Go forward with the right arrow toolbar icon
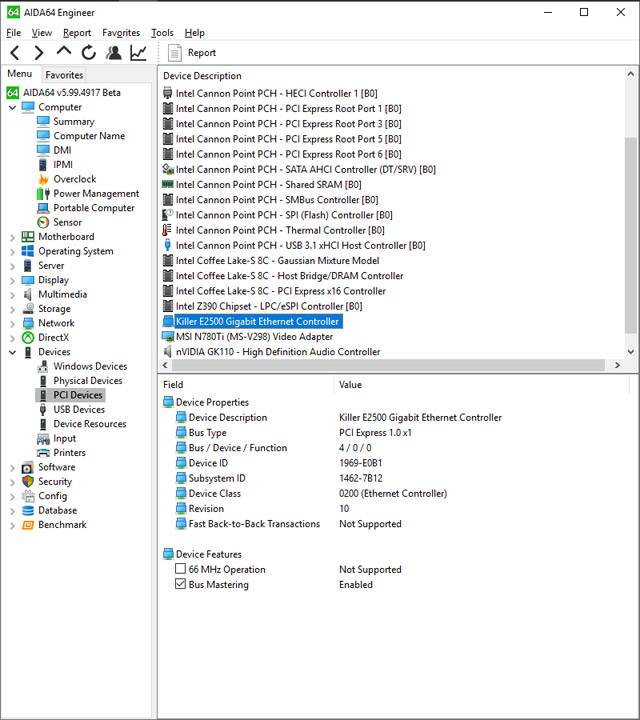640x720 pixels. [x=39, y=53]
